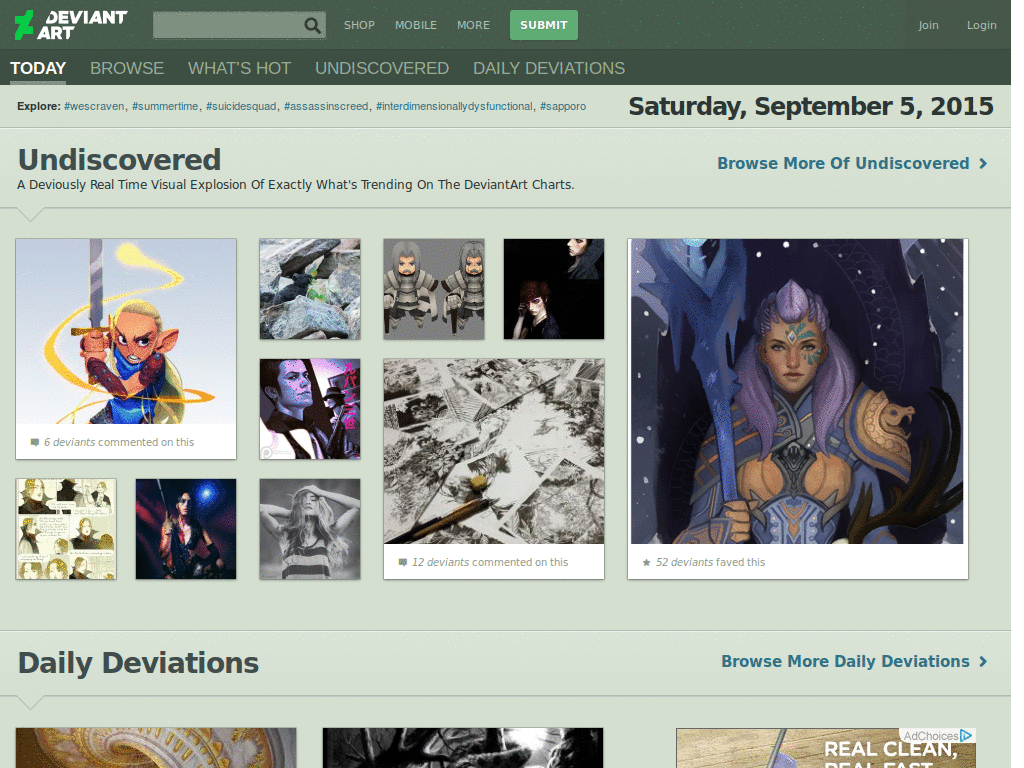
Task: Click '12 deviants commented on this' text
Action: pyautogui.click(x=490, y=562)
